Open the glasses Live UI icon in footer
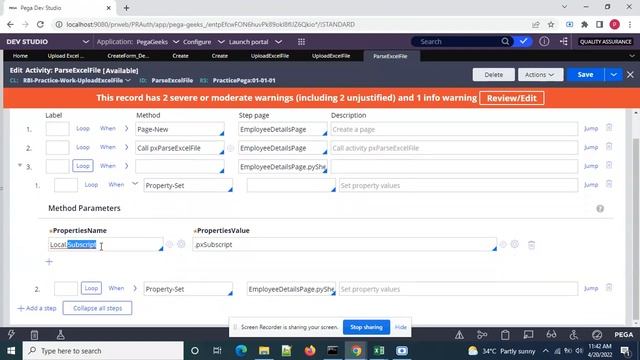The height and width of the screenshot is (360, 640). pyautogui.click(x=551, y=335)
